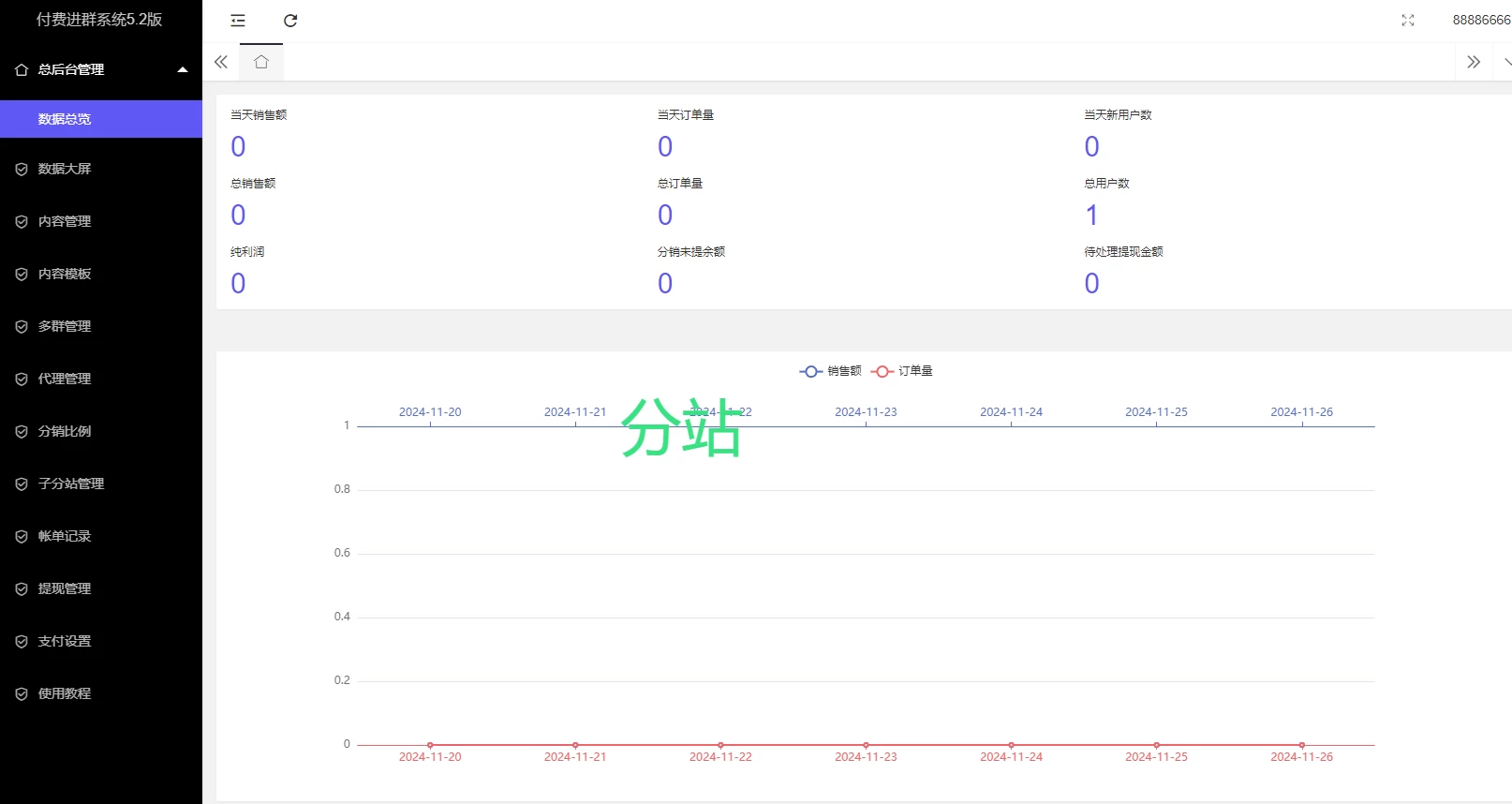Click the house icon beside 总后台管理
The image size is (1512, 804).
coord(22,70)
